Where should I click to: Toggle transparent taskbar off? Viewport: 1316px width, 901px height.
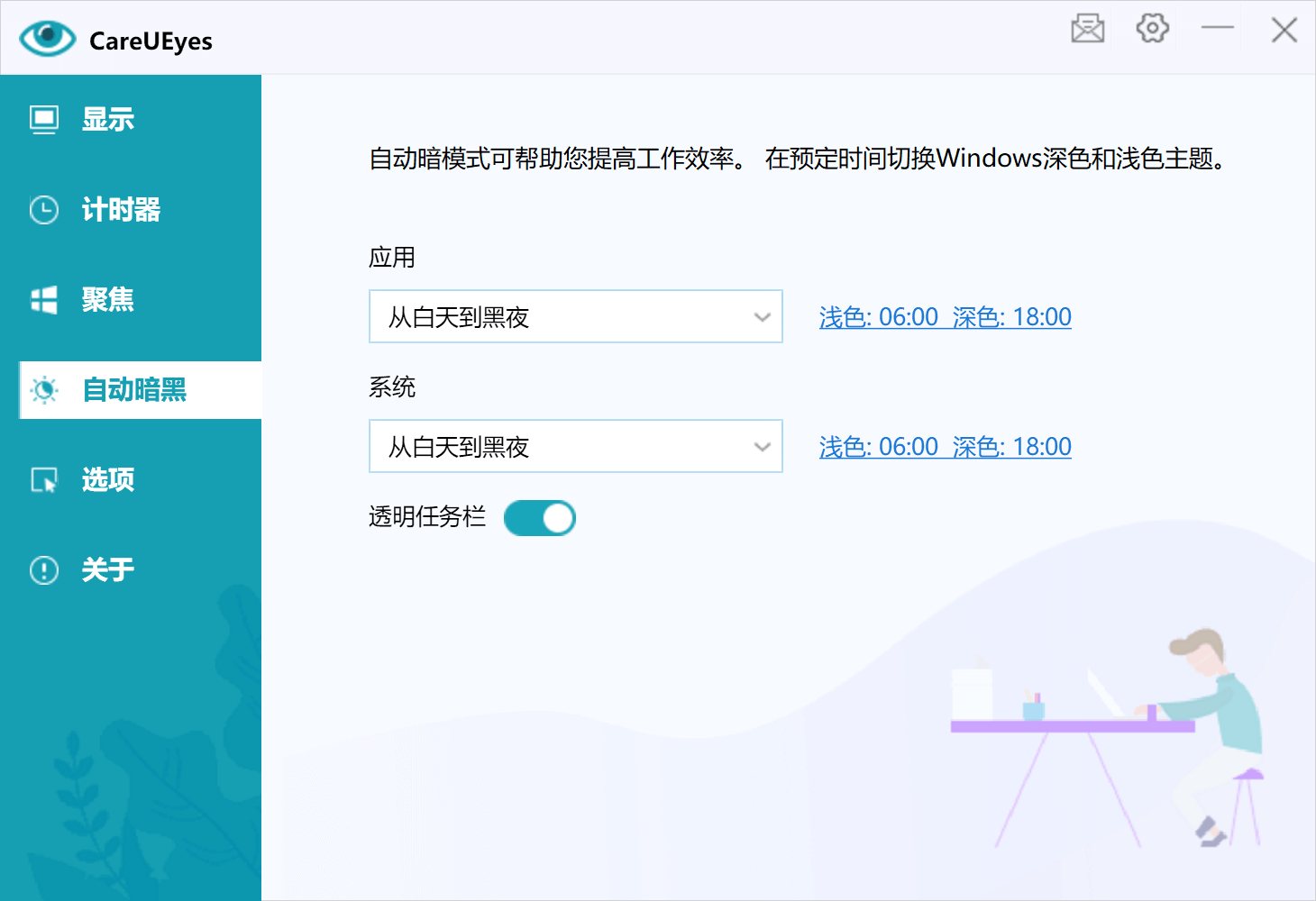(x=539, y=518)
